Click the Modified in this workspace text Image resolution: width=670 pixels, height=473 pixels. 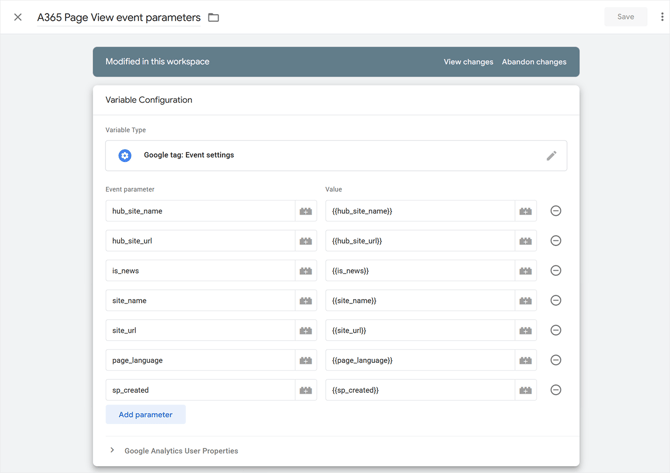[157, 62]
